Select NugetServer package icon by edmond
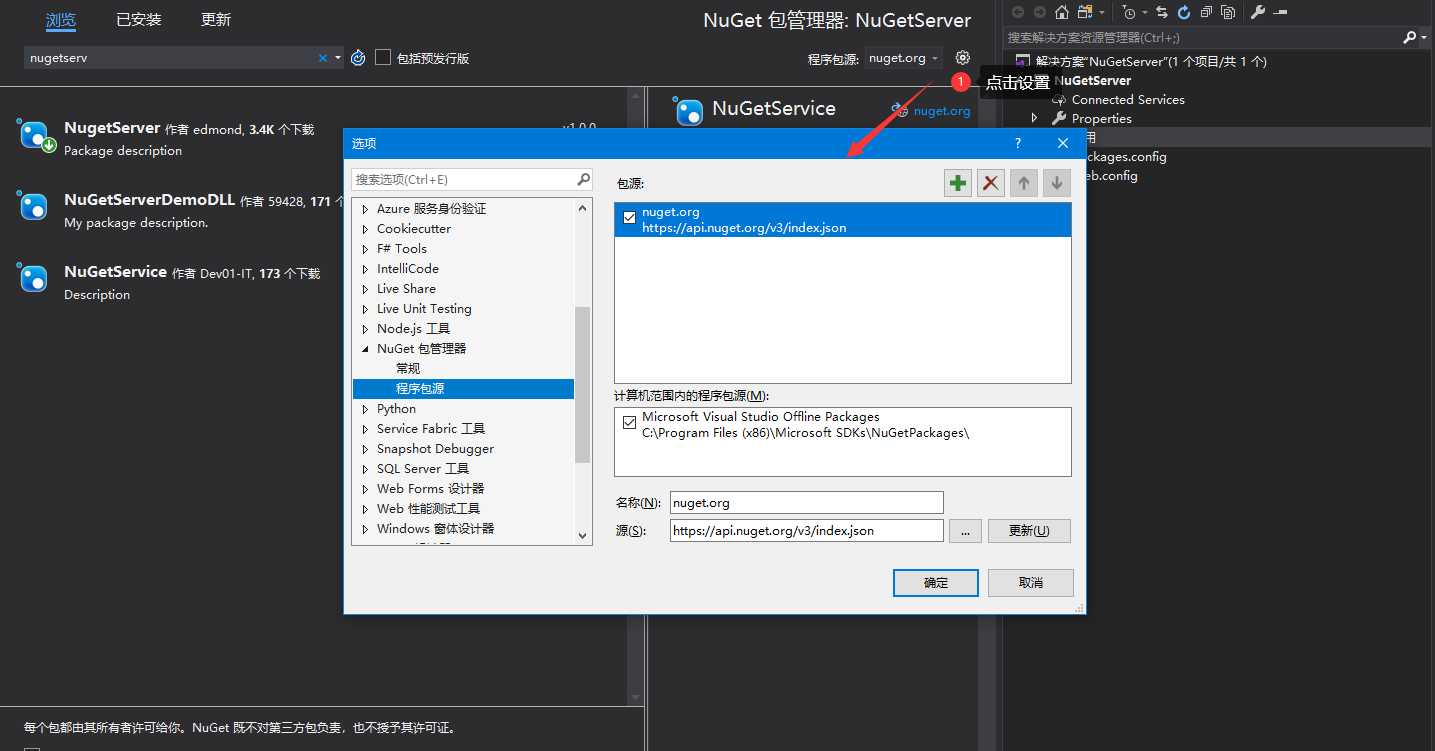 (36, 136)
